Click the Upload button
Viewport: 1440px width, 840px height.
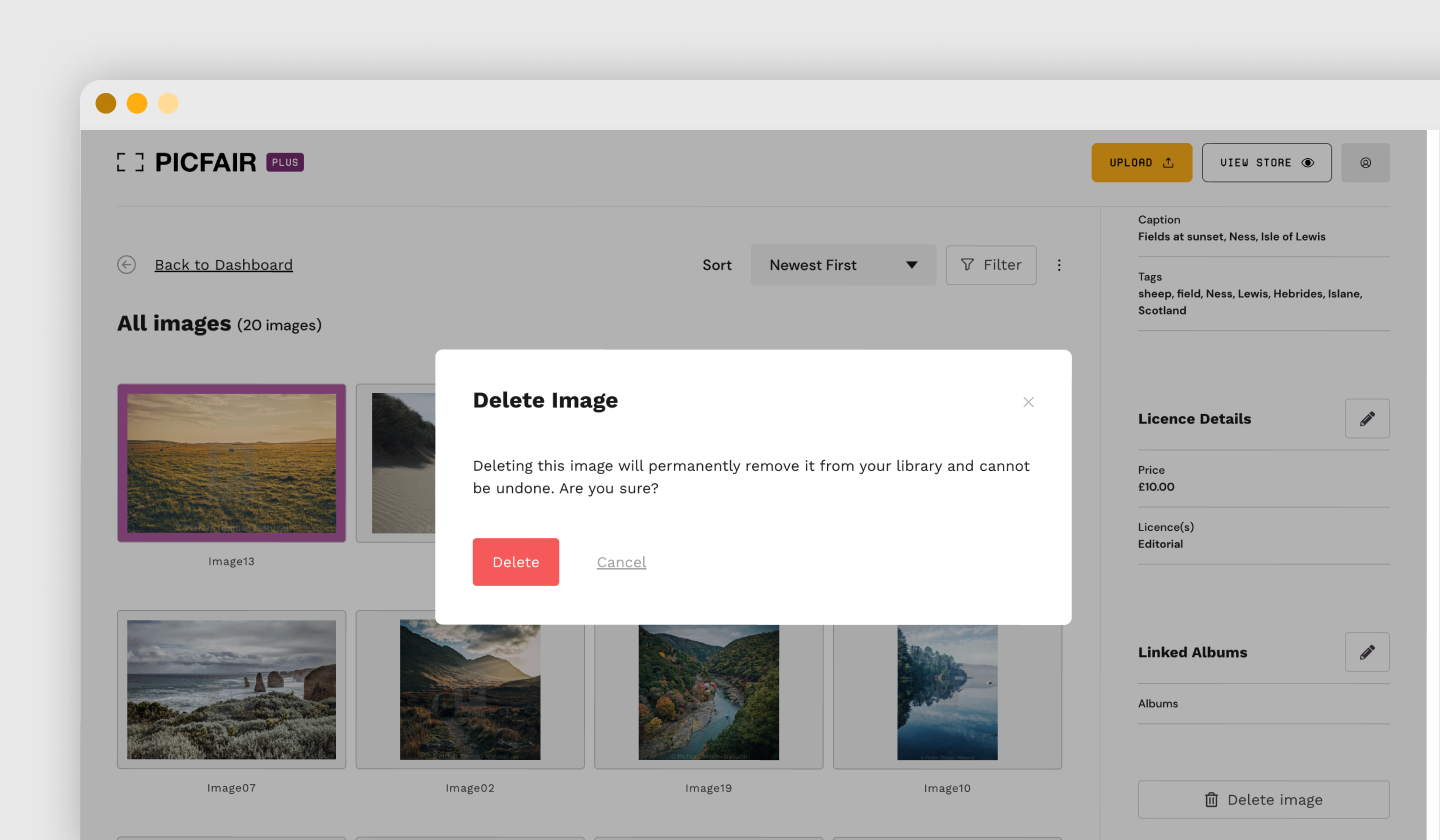click(x=1142, y=162)
